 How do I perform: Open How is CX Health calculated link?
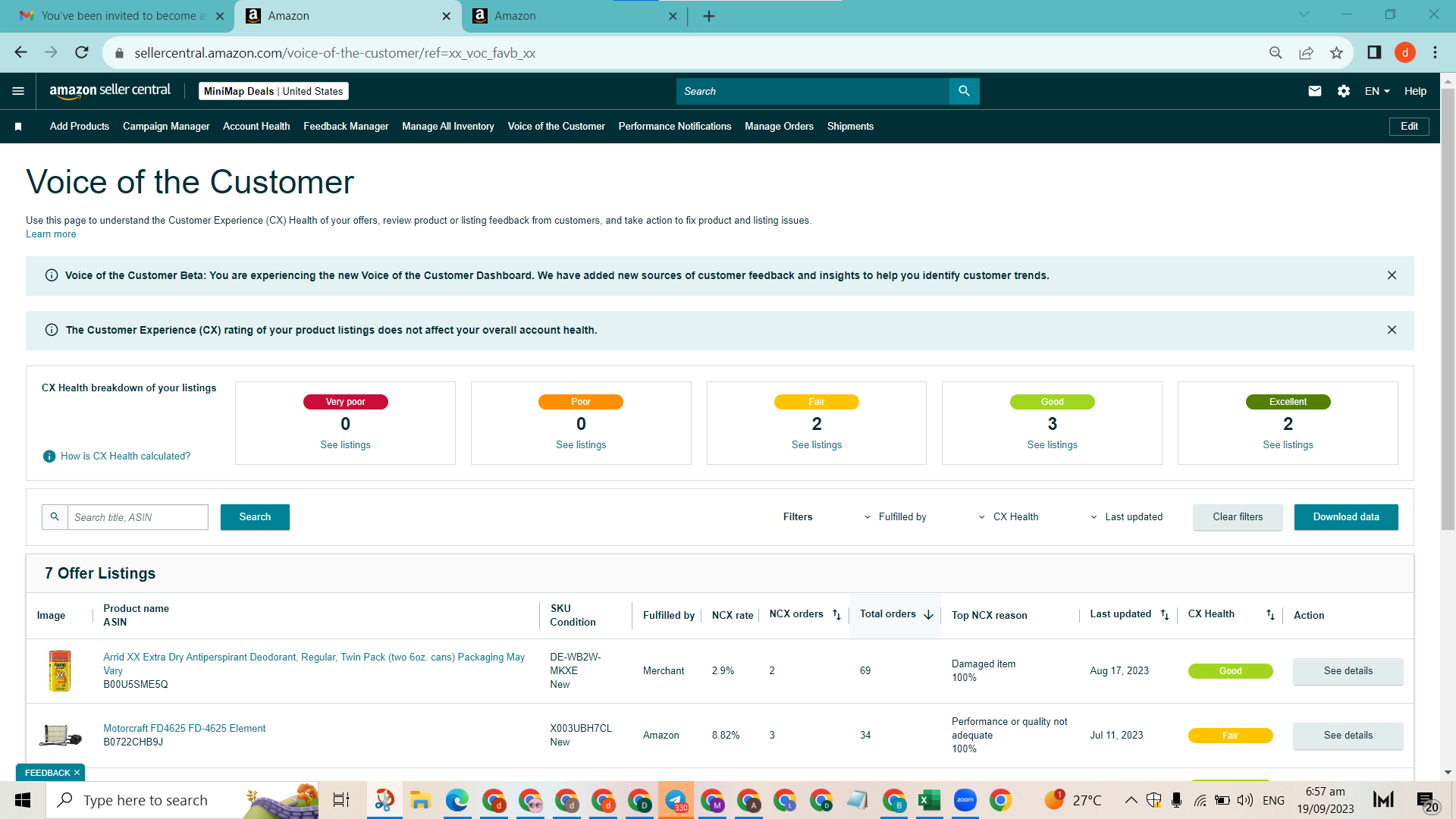click(x=125, y=457)
